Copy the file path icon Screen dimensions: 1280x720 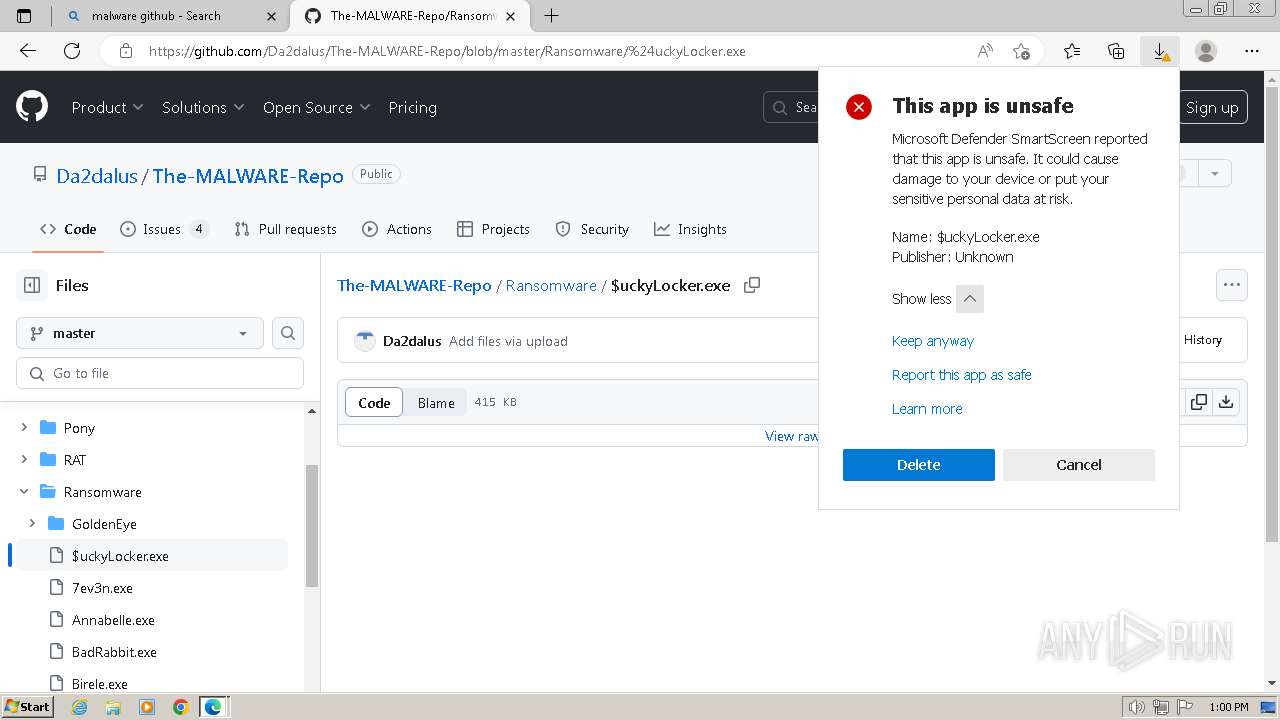point(752,285)
